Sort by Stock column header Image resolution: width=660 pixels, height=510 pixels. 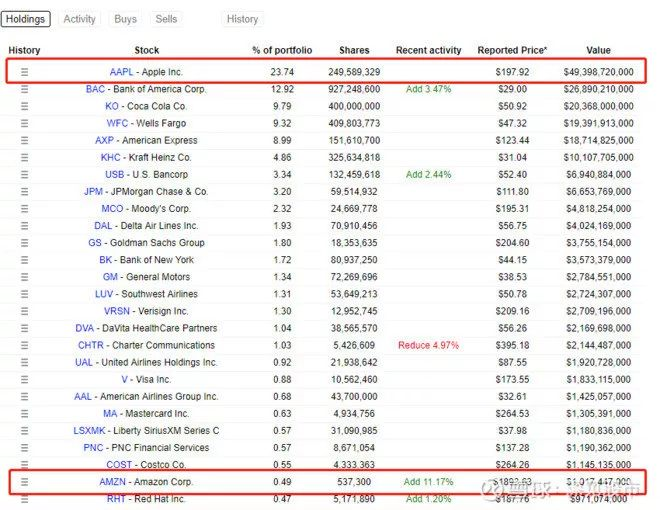click(146, 50)
